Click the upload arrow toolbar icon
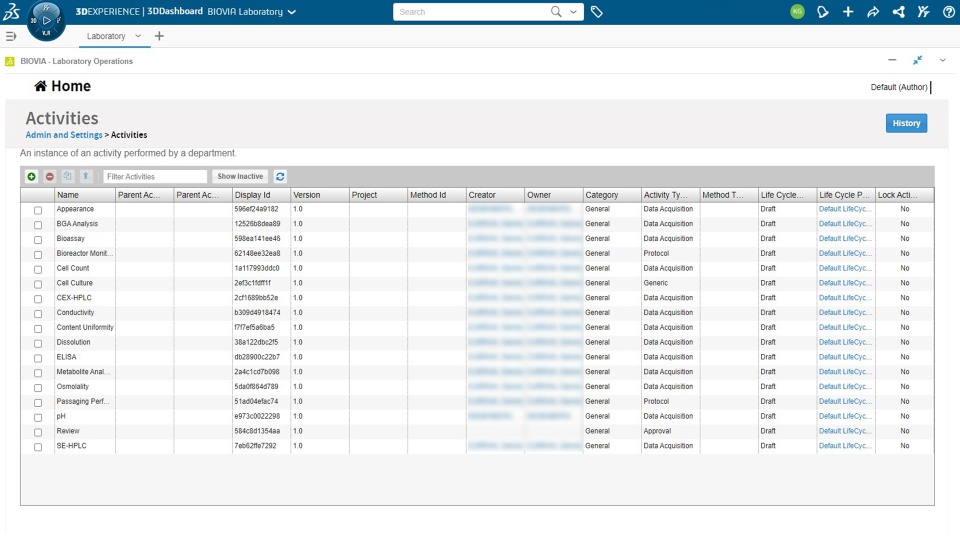Screen dimensions: 960x540 [86, 176]
